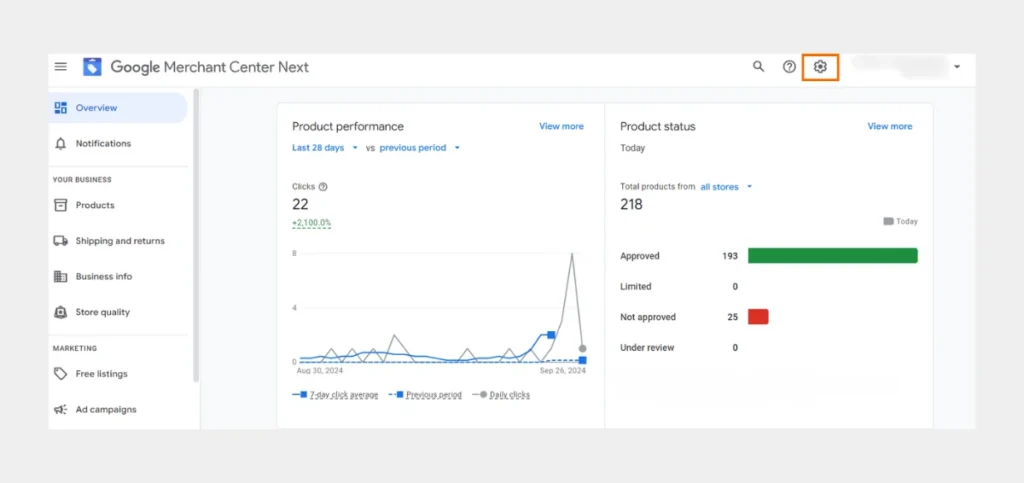This screenshot has width=1024, height=483.
Task: Toggle the Daily clicks legend entry
Action: click(501, 395)
